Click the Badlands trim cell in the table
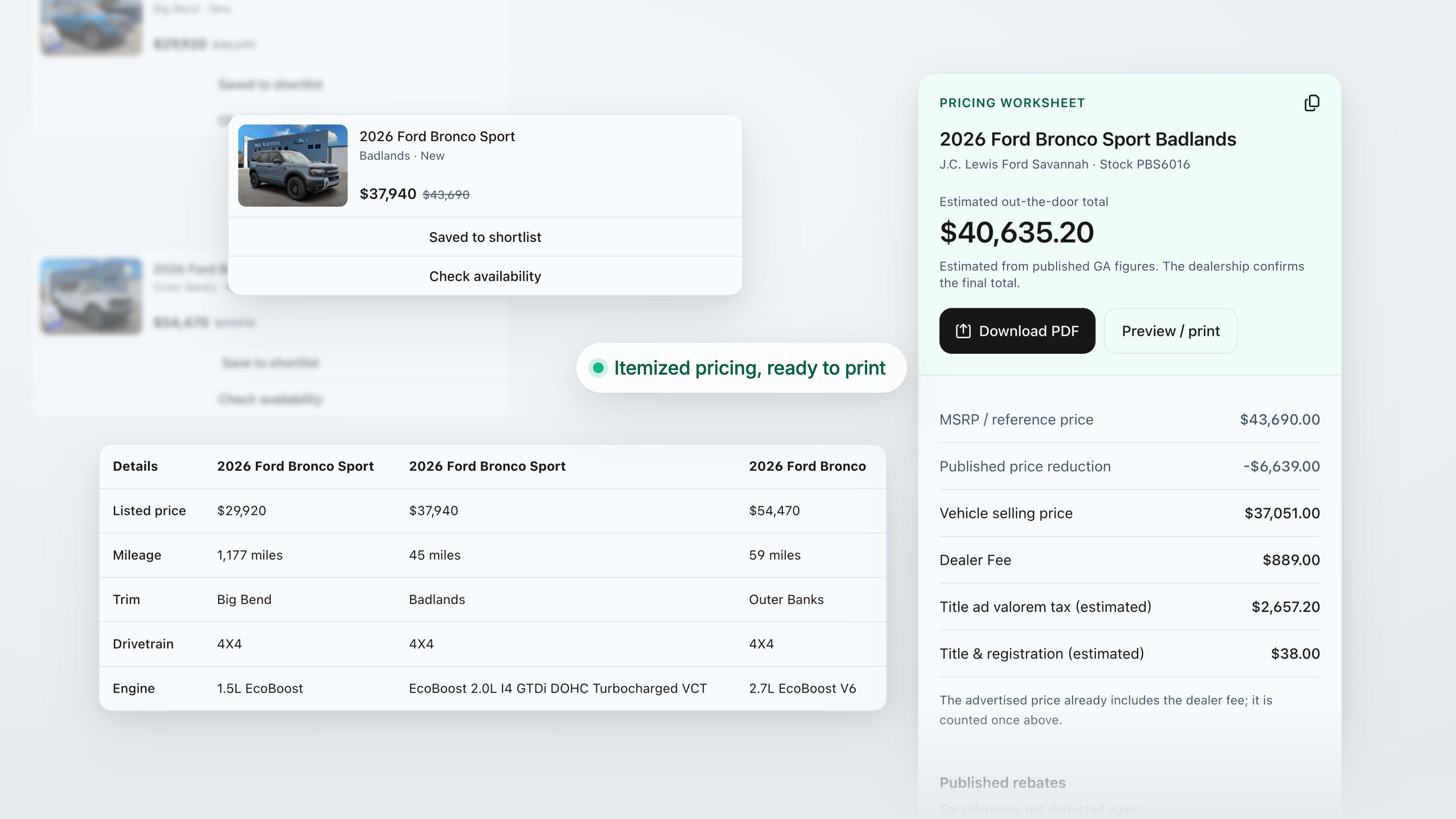Screen dimensions: 1456x819 [437, 600]
